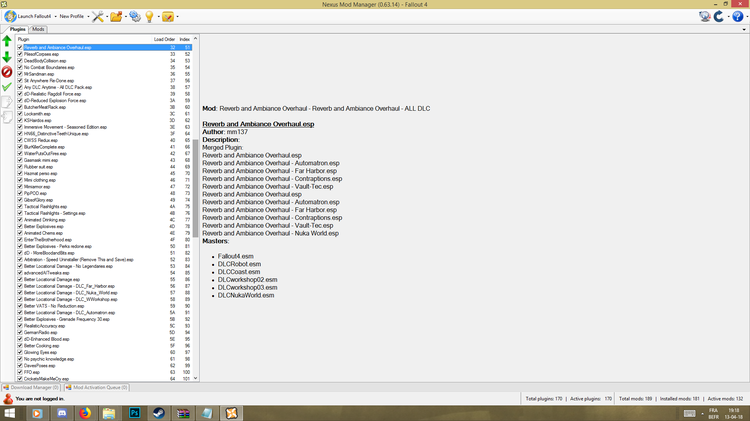Screen dimensions: 750x421
Task: Select the Better Cooking.esp row
Action: (x=104, y=345)
